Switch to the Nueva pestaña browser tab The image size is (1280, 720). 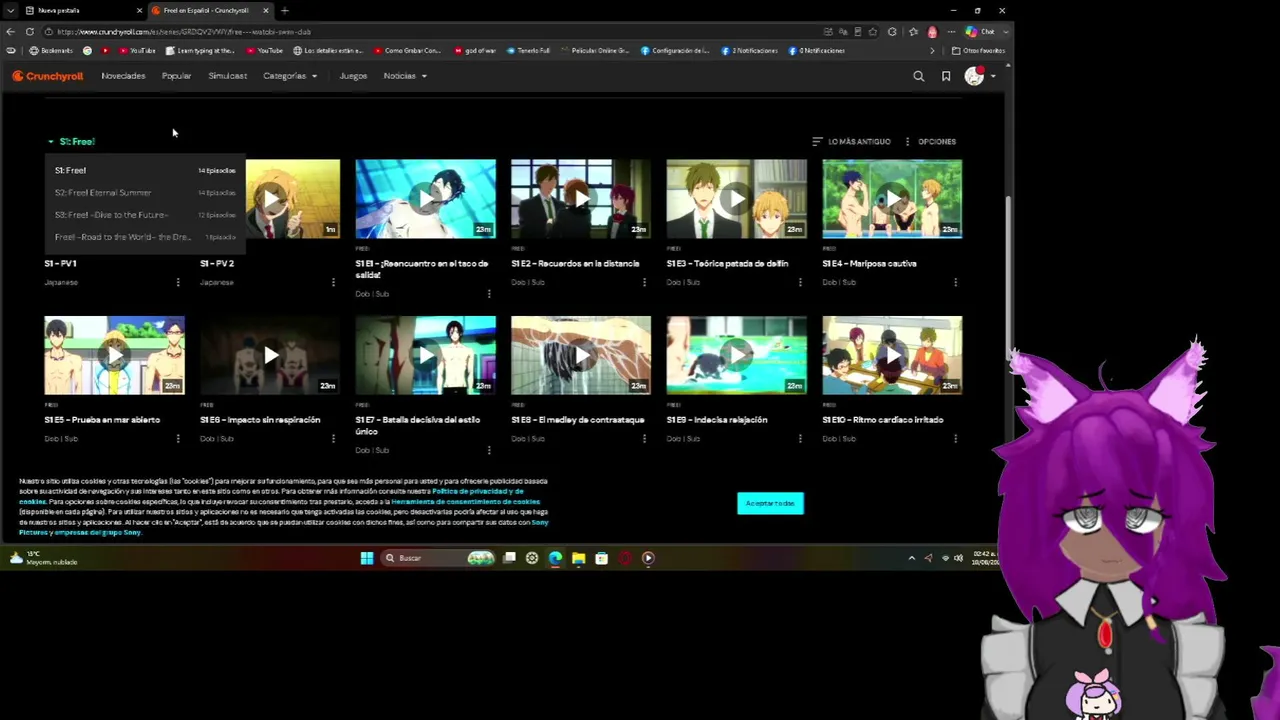click(82, 11)
